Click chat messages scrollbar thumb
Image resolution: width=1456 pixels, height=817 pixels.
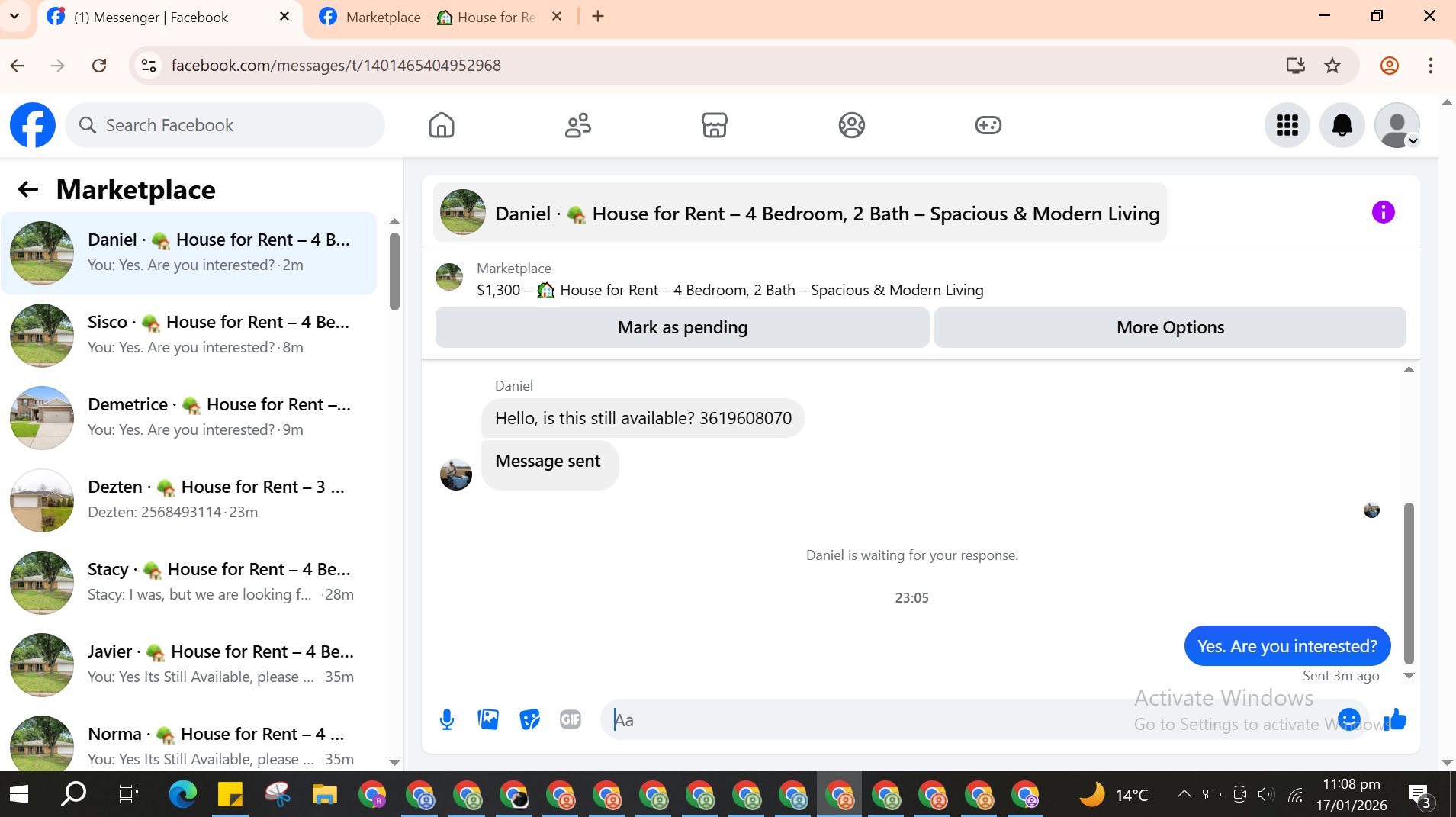[x=1409, y=583]
